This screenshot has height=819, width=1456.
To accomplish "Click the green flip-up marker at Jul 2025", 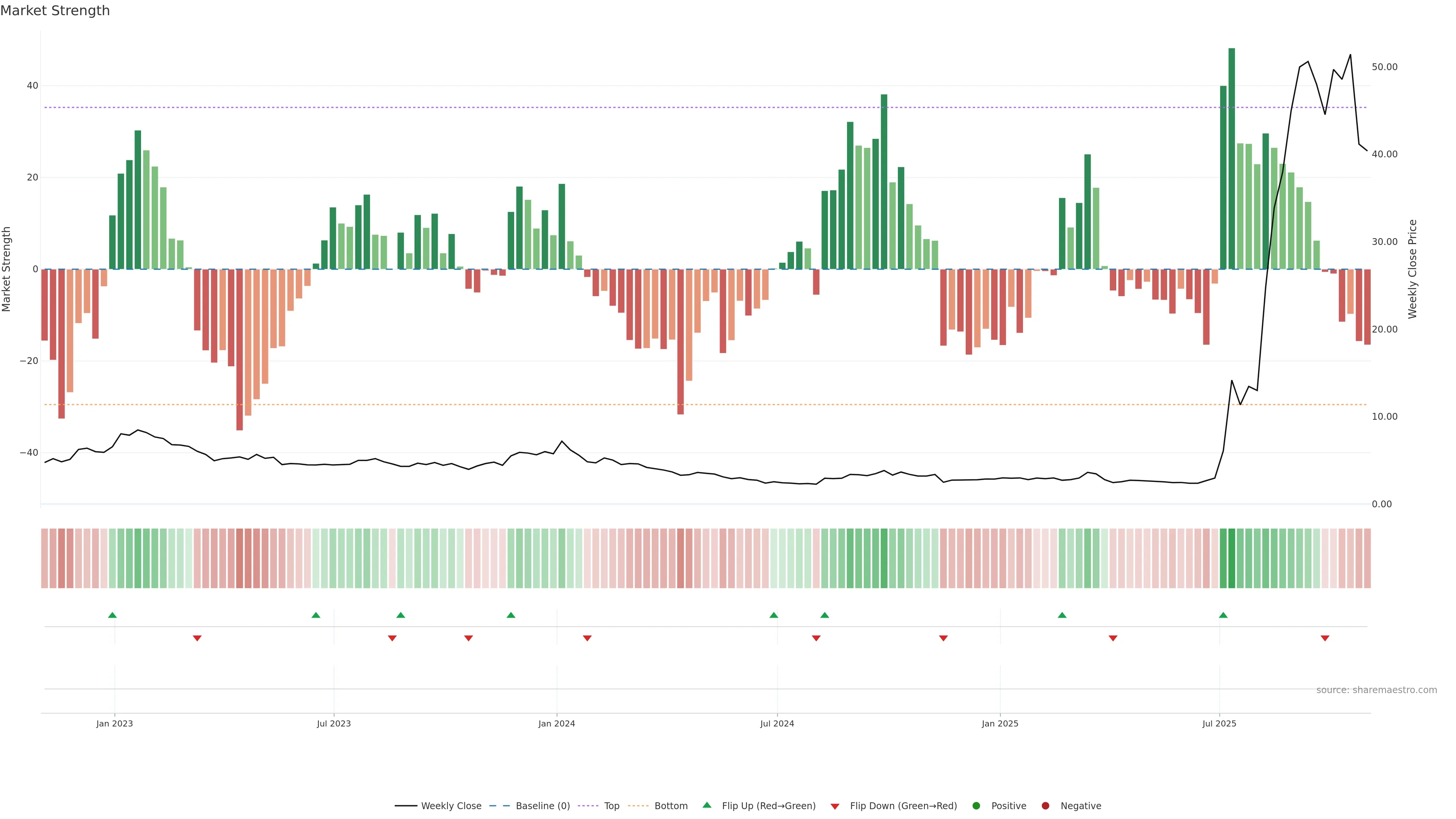I will tap(1223, 615).
